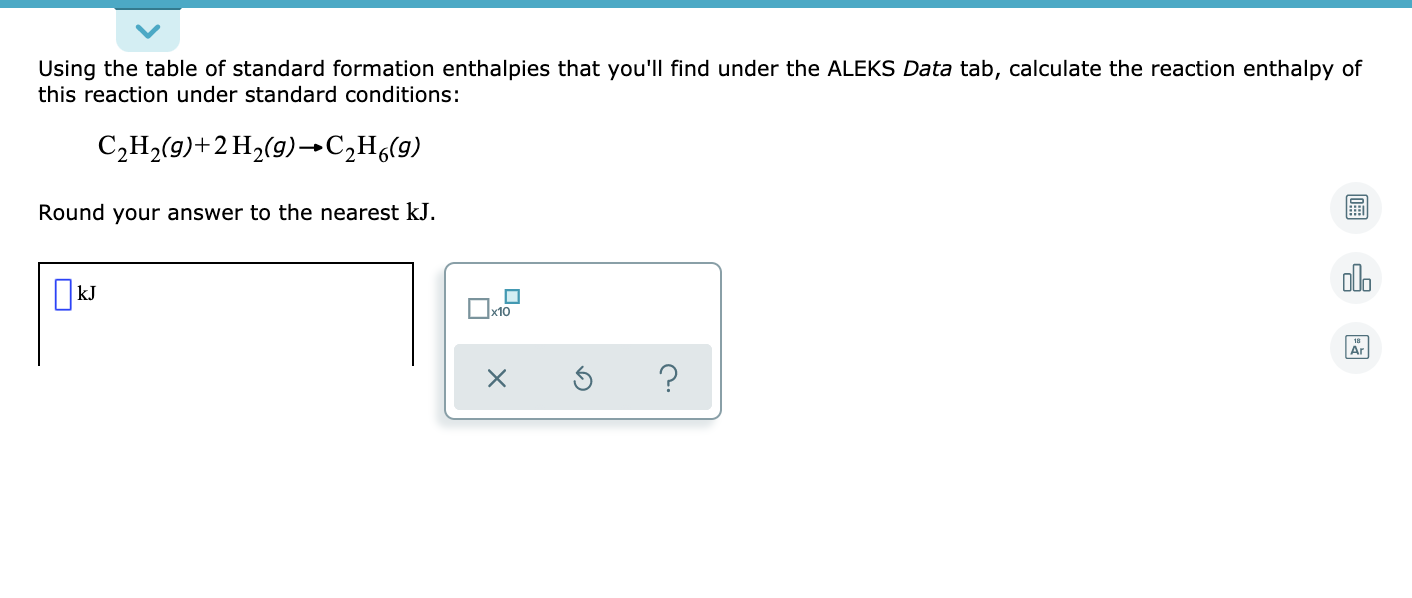Open answer help via the question mark

tap(668, 377)
